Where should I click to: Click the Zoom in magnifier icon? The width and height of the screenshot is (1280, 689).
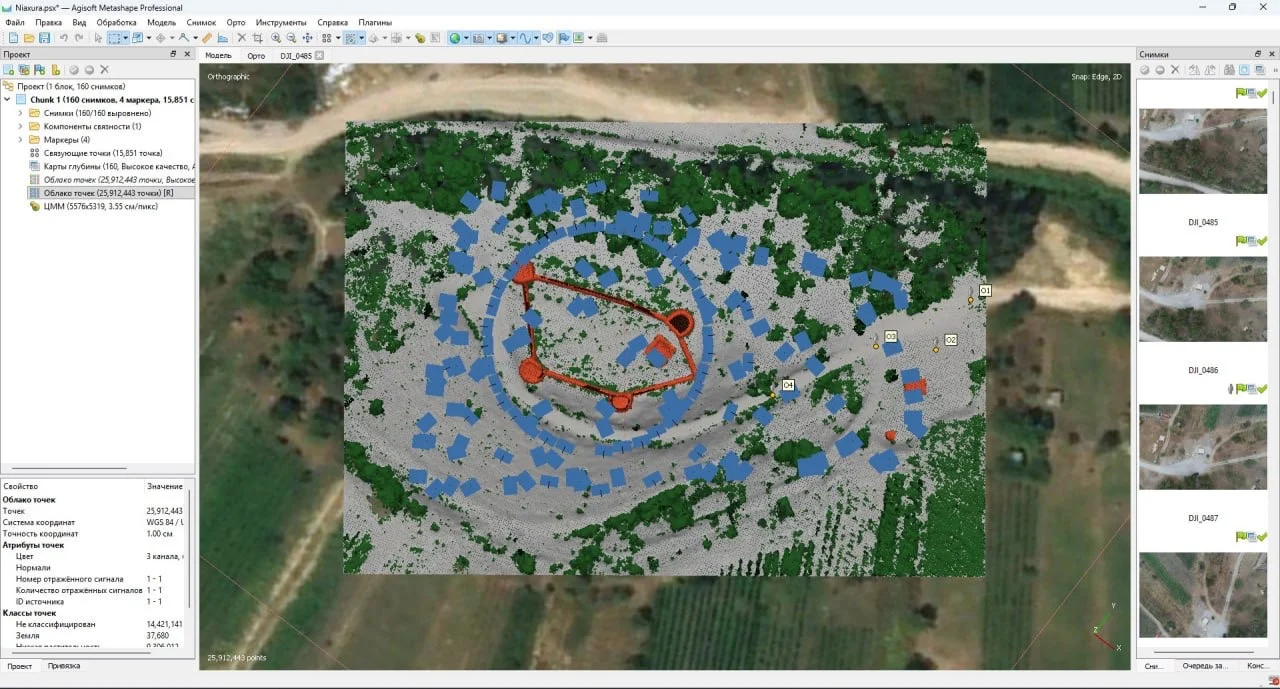pyautogui.click(x=276, y=38)
